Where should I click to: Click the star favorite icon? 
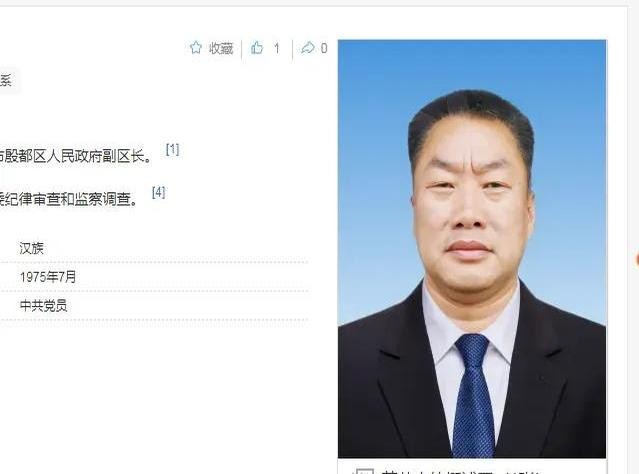click(x=196, y=48)
